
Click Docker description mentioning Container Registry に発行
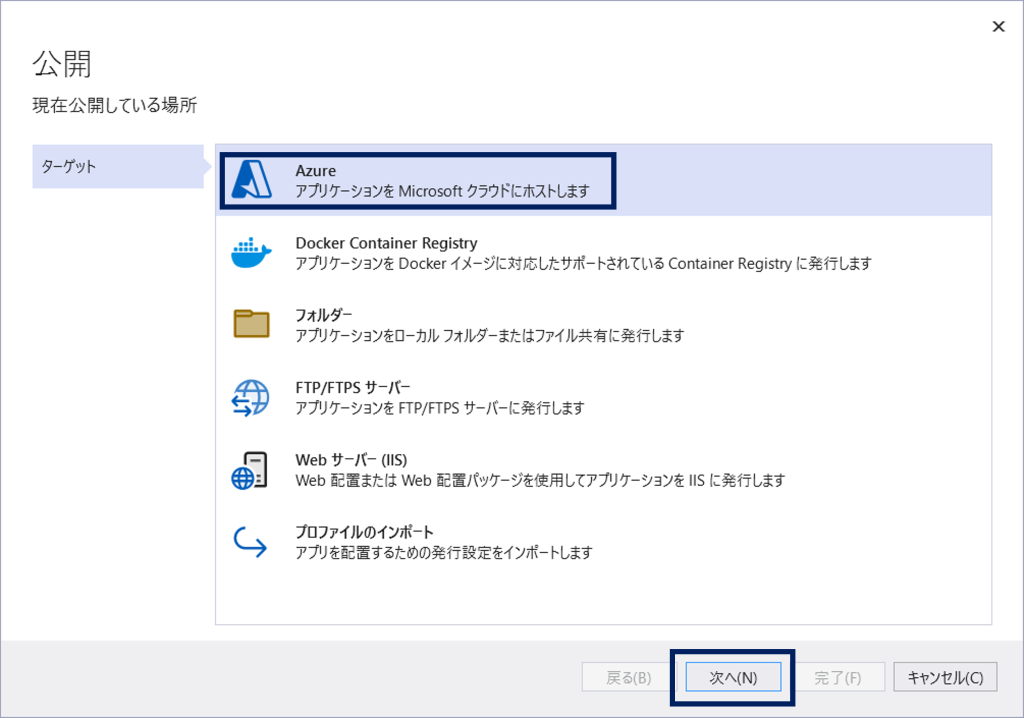click(x=583, y=264)
